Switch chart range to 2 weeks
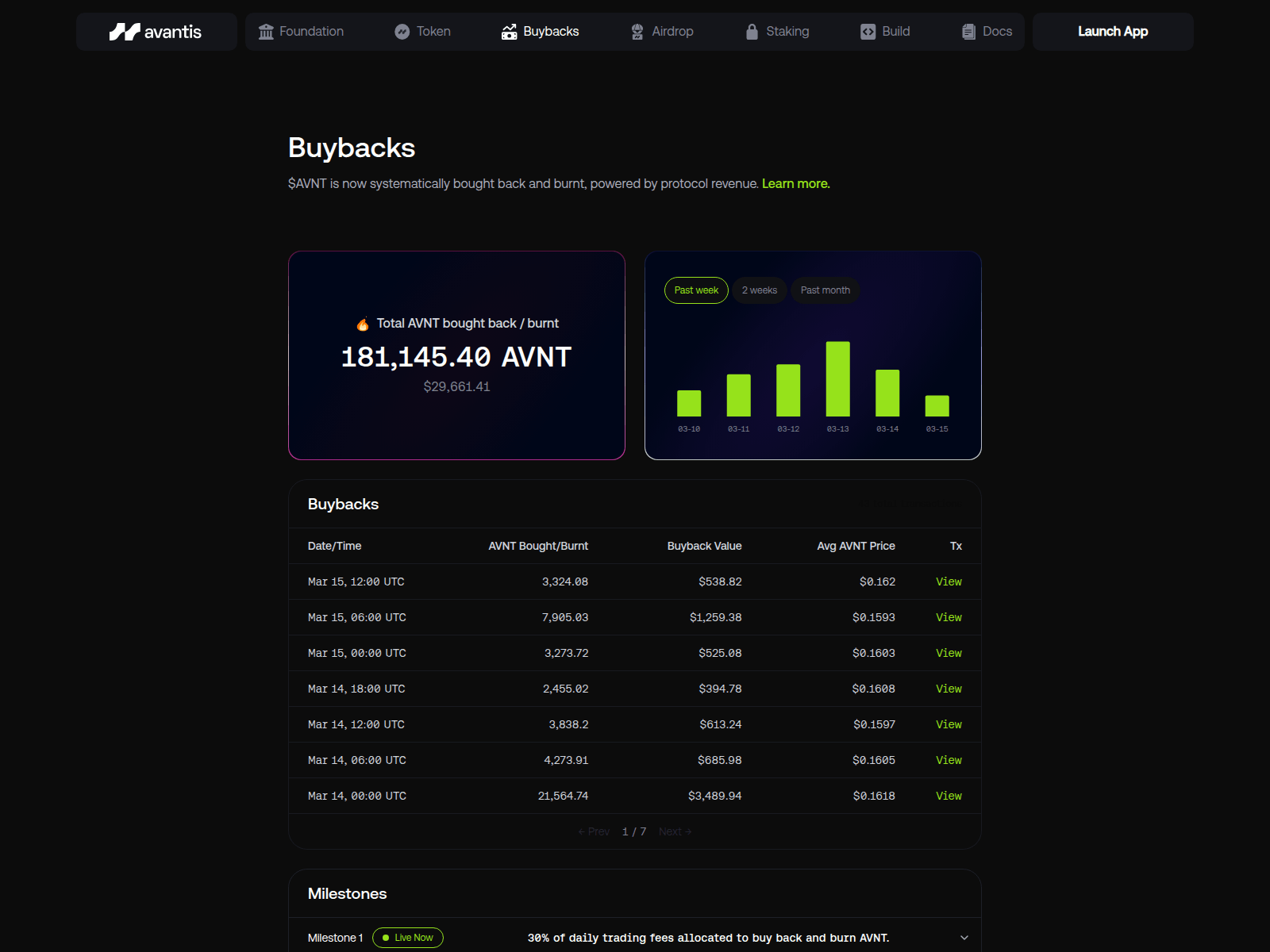1270x952 pixels. (759, 290)
